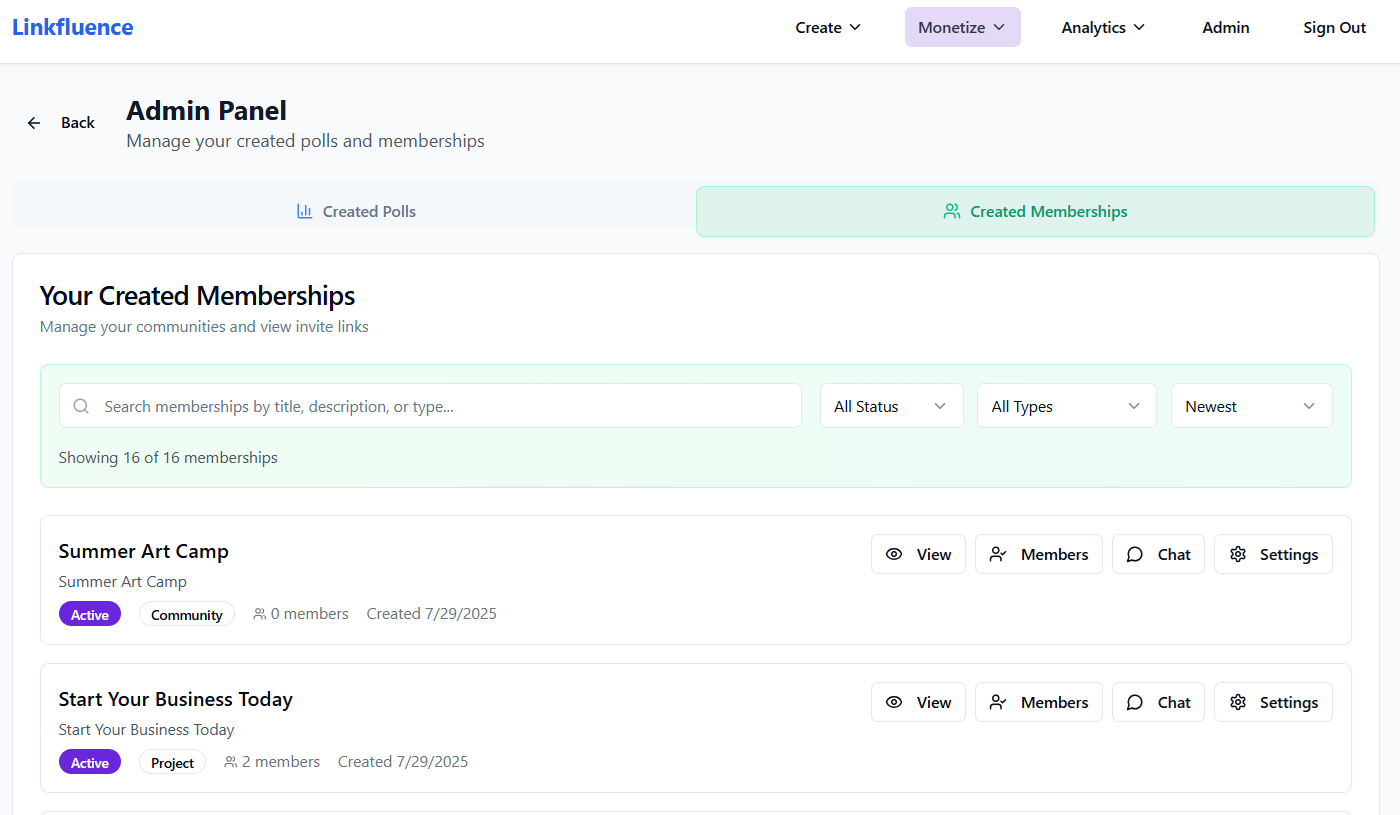Open Members for Start Your Business Today
The image size is (1400, 815).
pyautogui.click(x=1039, y=702)
